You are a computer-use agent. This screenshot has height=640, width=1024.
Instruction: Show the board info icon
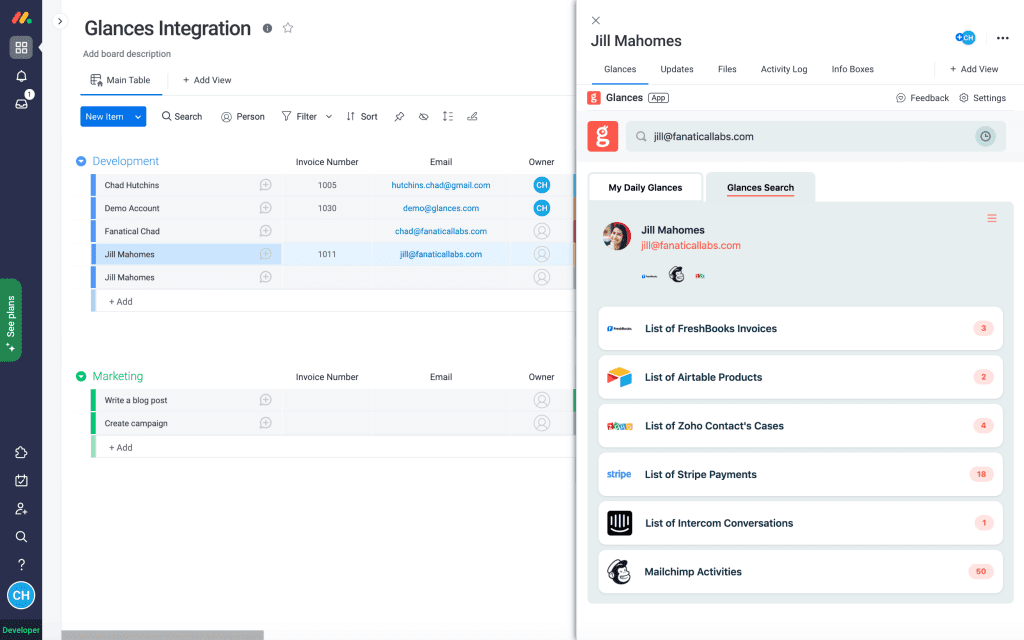pyautogui.click(x=267, y=28)
